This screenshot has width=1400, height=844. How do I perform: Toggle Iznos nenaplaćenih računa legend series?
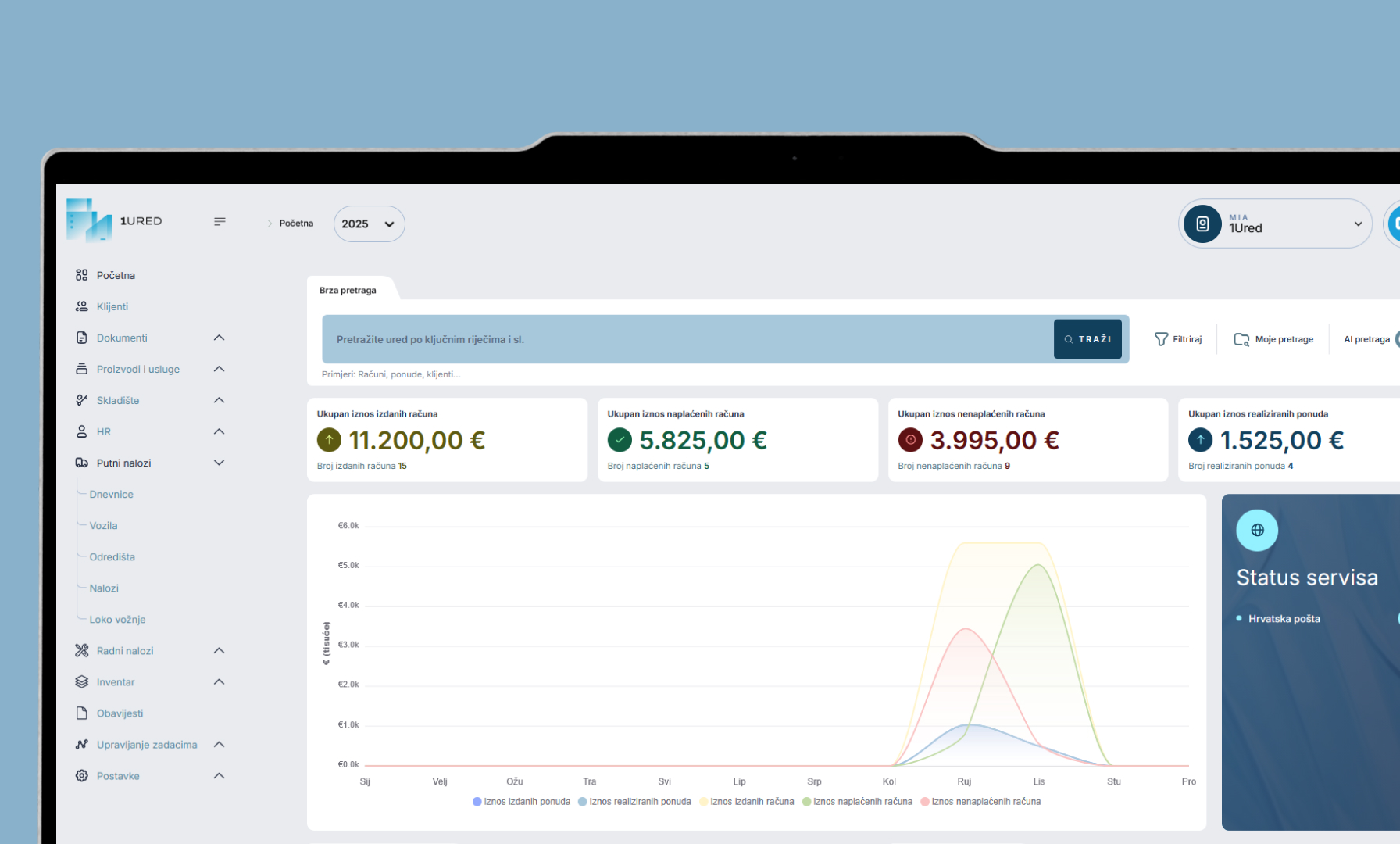(980, 802)
